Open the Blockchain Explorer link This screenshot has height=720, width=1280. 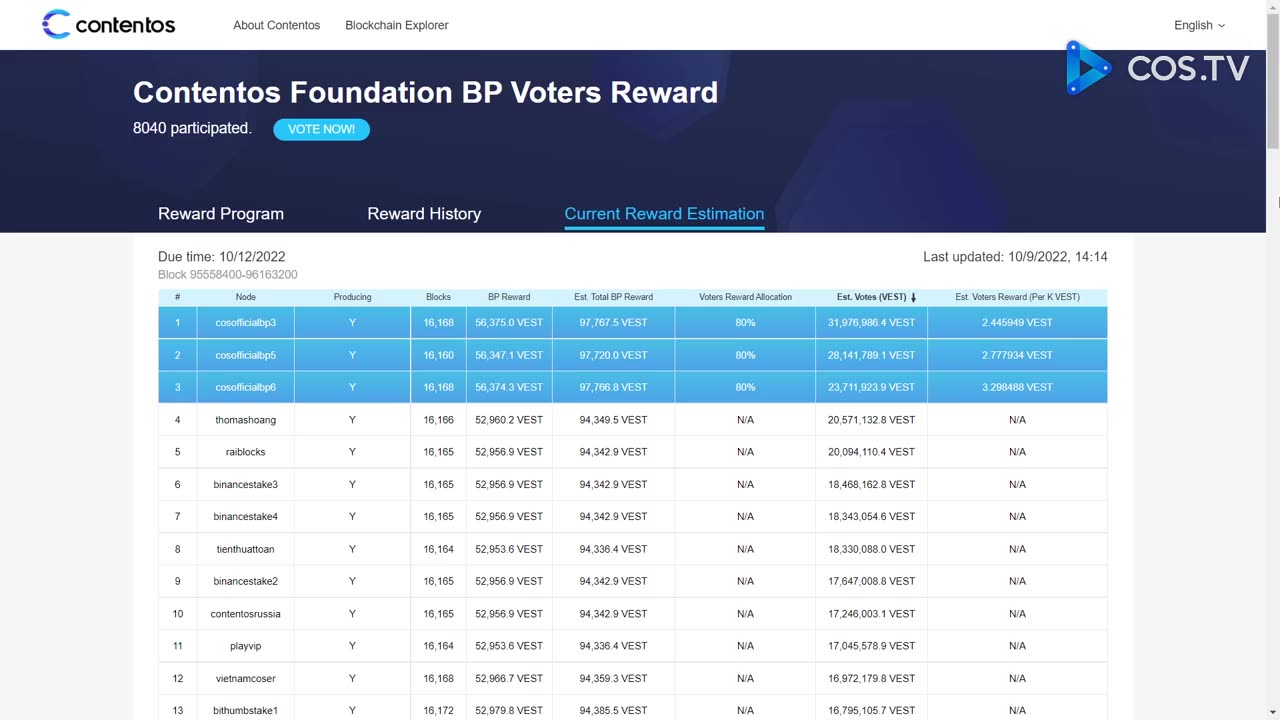click(397, 25)
